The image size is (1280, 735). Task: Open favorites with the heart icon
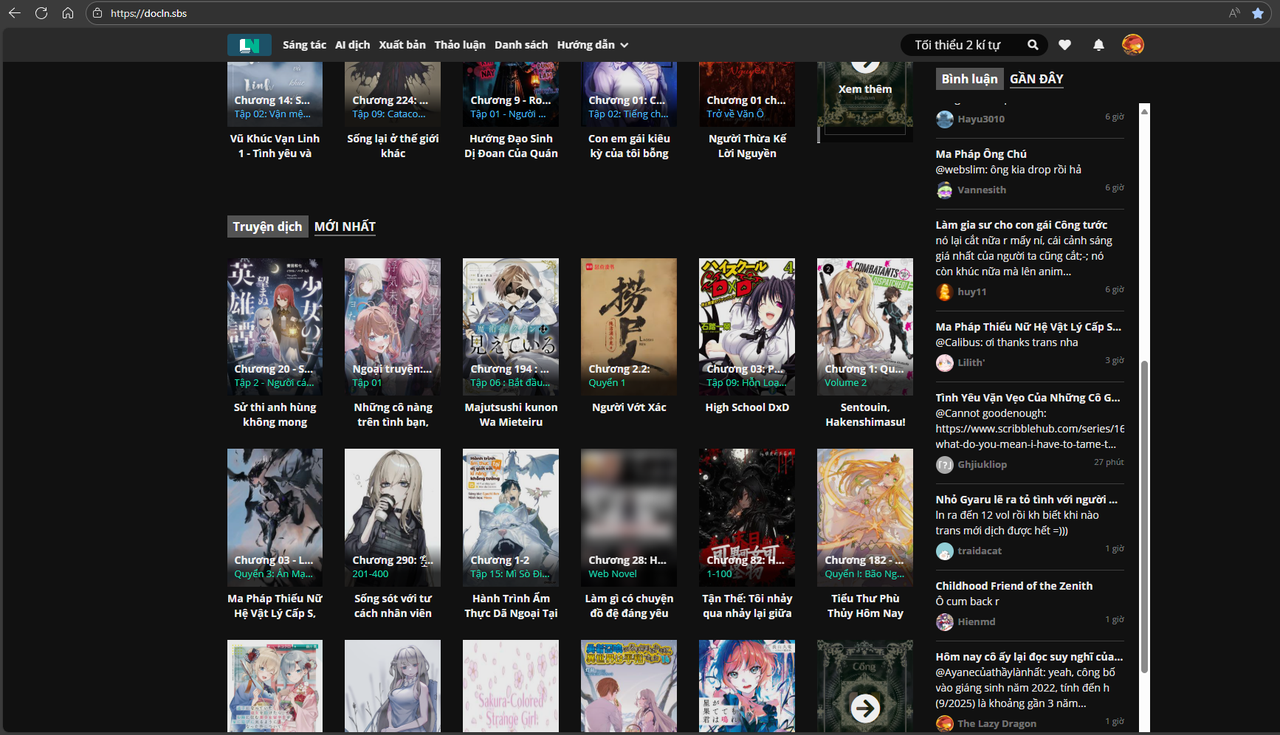click(1065, 45)
